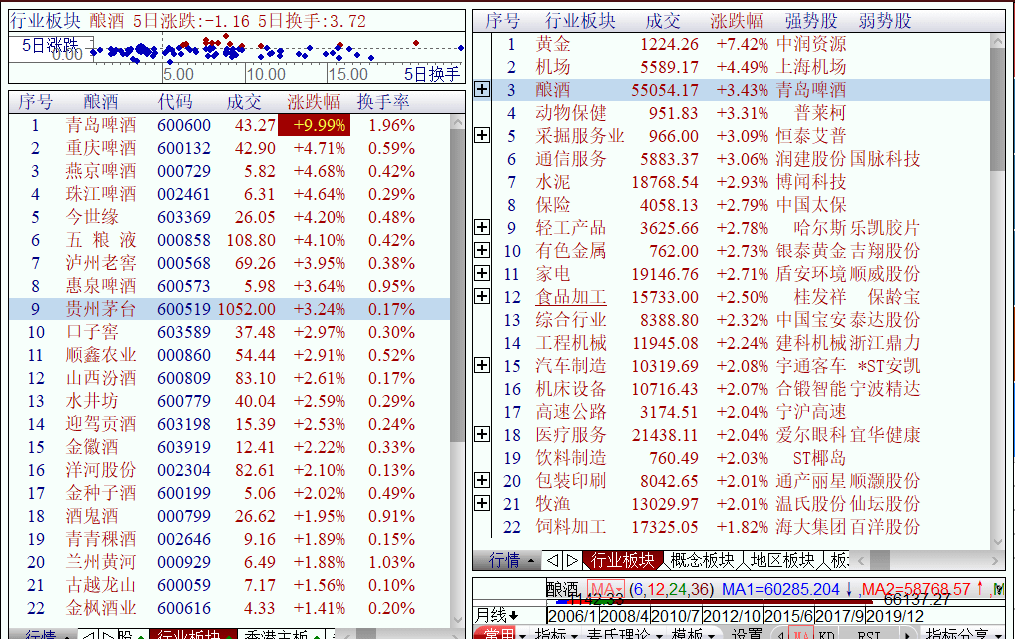Select the 洋河股份 stock row
The image size is (1015, 639).
click(229, 470)
